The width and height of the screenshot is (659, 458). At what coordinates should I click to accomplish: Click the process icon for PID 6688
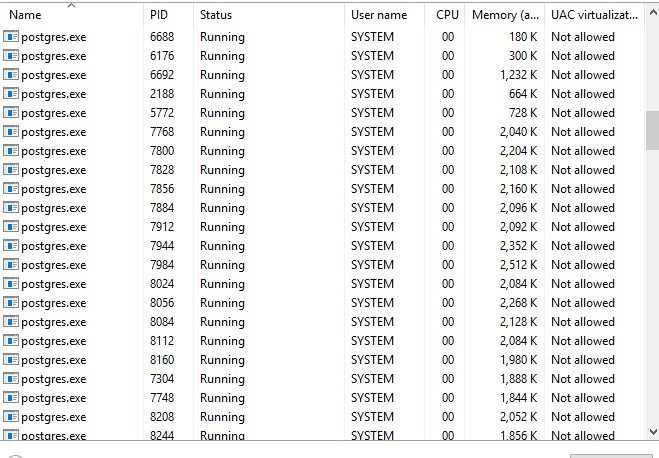click(11, 37)
